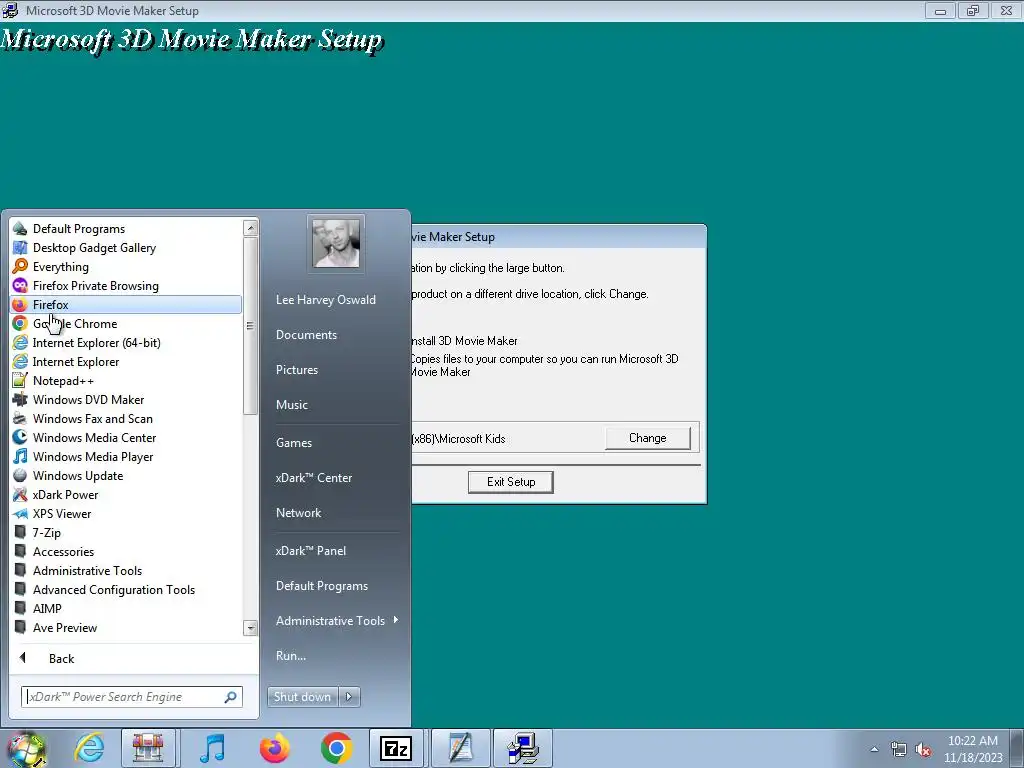Click Exit Setup button
Image resolution: width=1024 pixels, height=768 pixels.
tap(511, 482)
